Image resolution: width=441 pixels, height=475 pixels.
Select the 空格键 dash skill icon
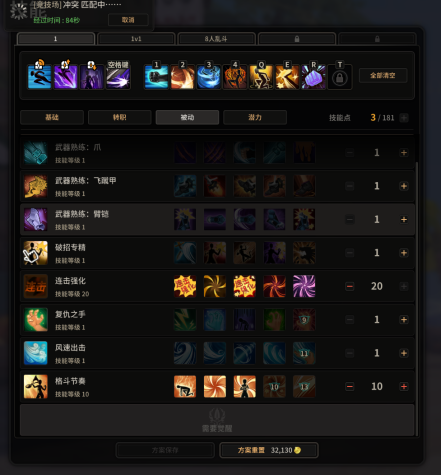click(x=118, y=77)
